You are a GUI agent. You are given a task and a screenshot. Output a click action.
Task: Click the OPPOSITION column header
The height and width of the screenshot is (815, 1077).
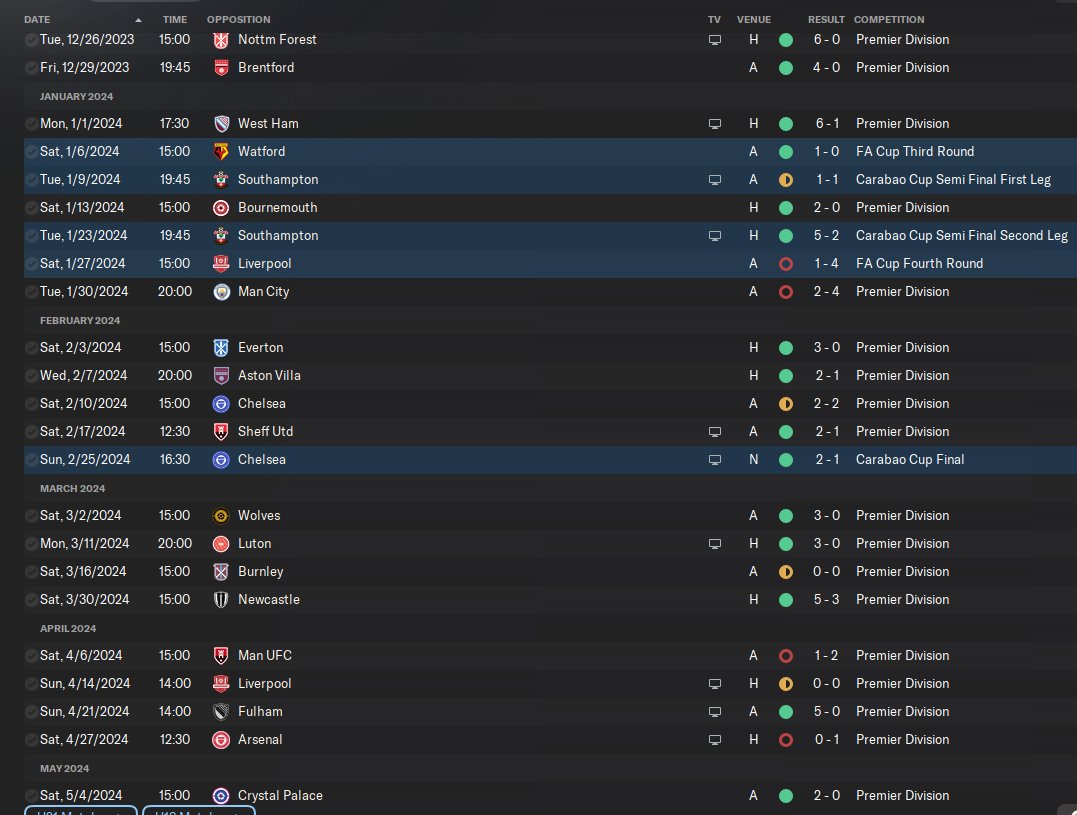[238, 19]
